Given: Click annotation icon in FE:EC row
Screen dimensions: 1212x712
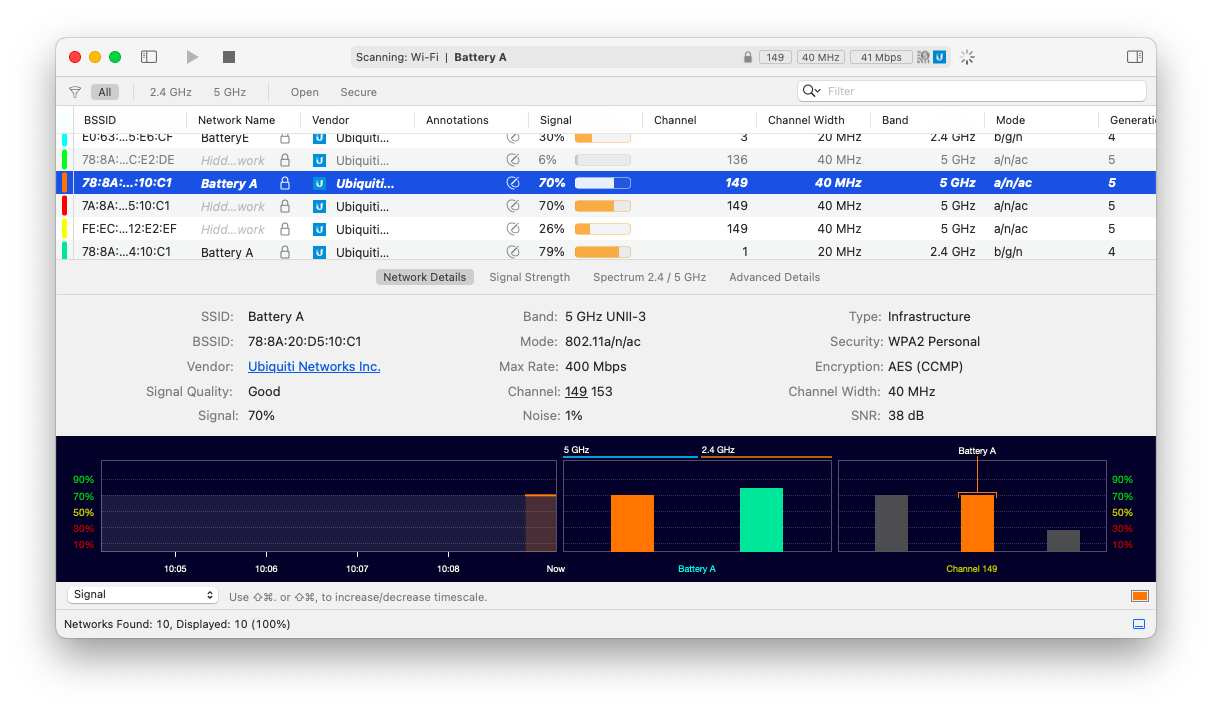Looking at the screenshot, I should pos(513,229).
